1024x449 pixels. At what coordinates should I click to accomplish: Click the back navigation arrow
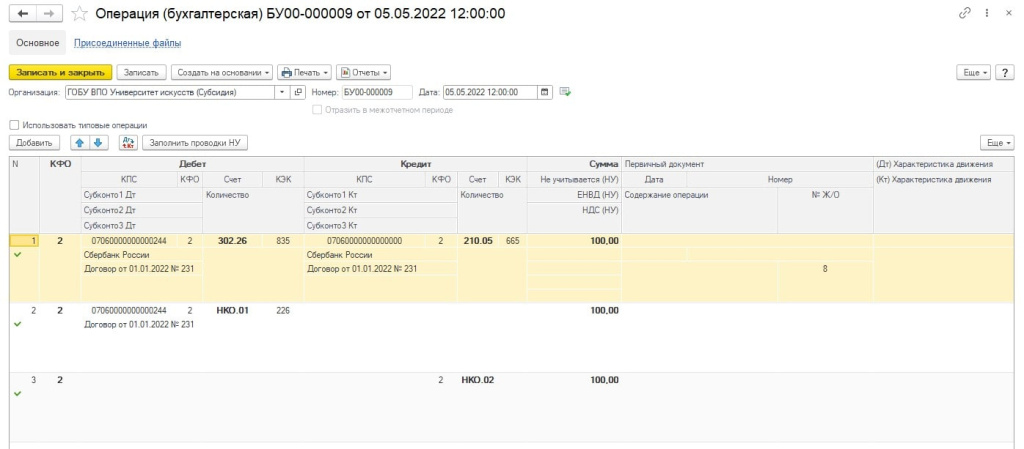pos(22,14)
